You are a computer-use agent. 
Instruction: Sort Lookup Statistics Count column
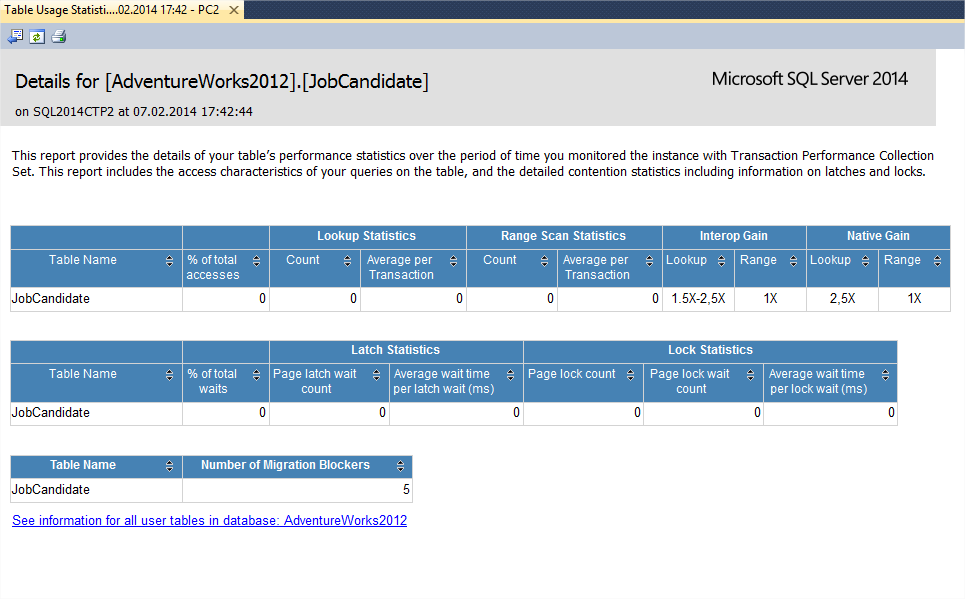[x=347, y=261]
